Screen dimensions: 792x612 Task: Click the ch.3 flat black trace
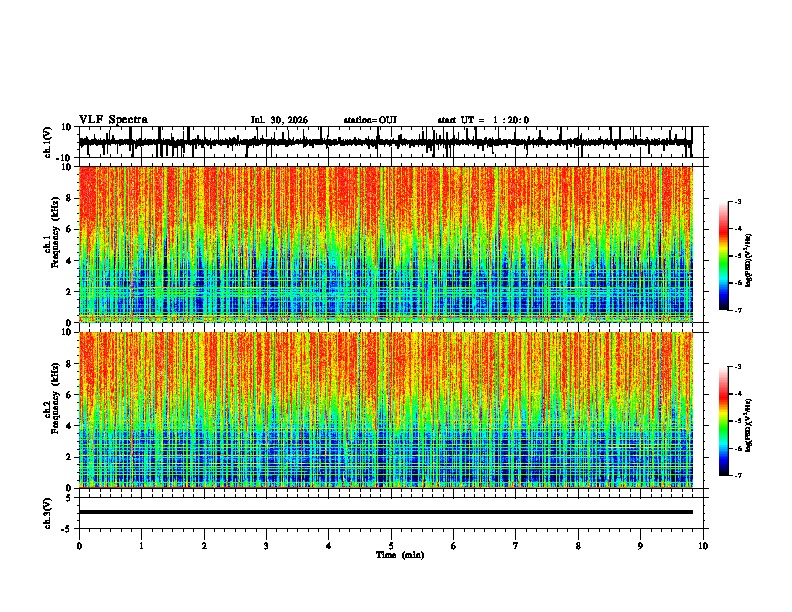(x=386, y=512)
